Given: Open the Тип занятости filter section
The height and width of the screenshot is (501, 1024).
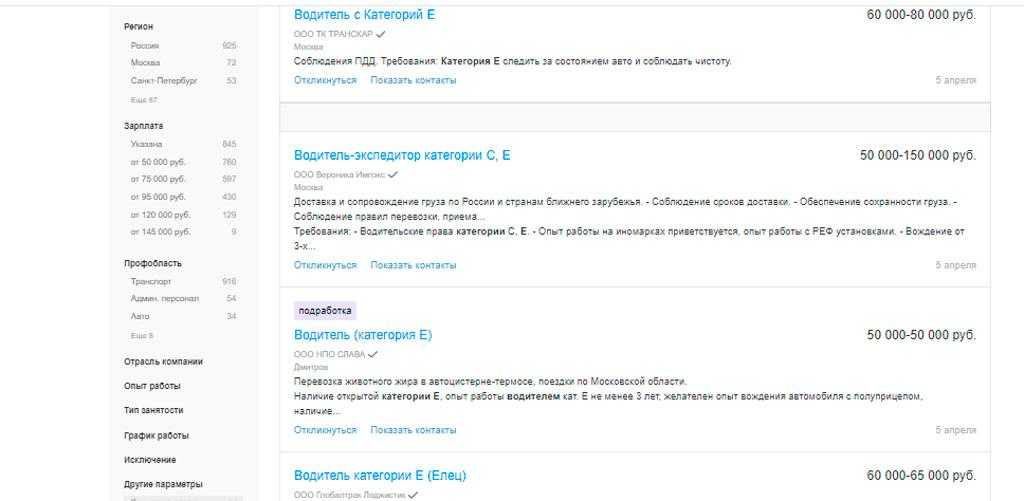Looking at the screenshot, I should [154, 411].
